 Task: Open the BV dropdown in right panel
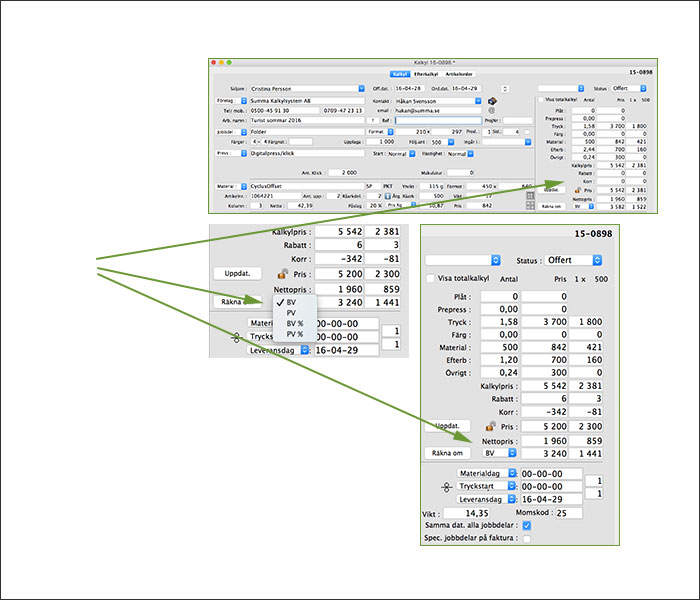tap(500, 453)
